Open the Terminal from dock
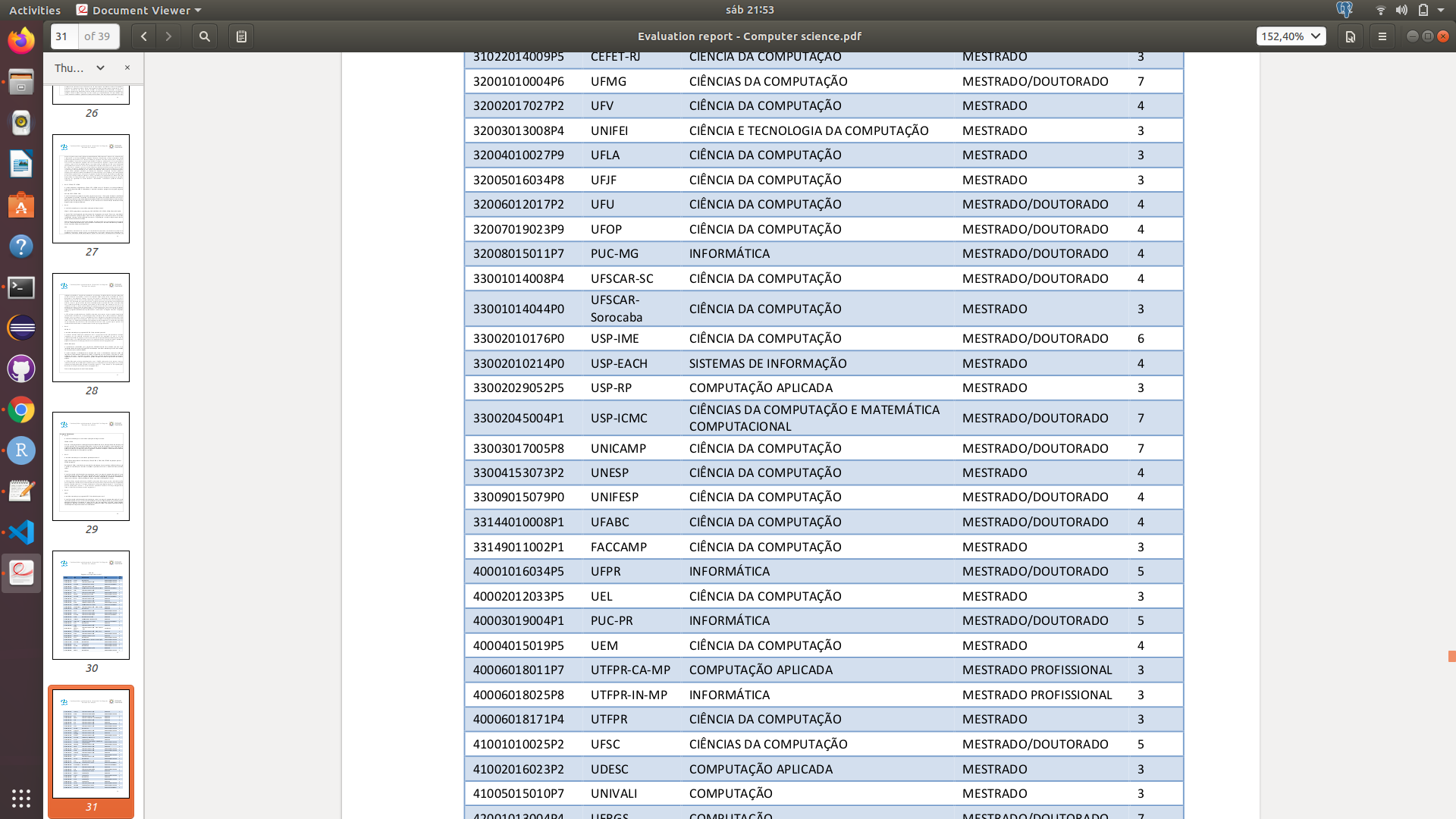Image resolution: width=1456 pixels, height=819 pixels. (x=21, y=287)
